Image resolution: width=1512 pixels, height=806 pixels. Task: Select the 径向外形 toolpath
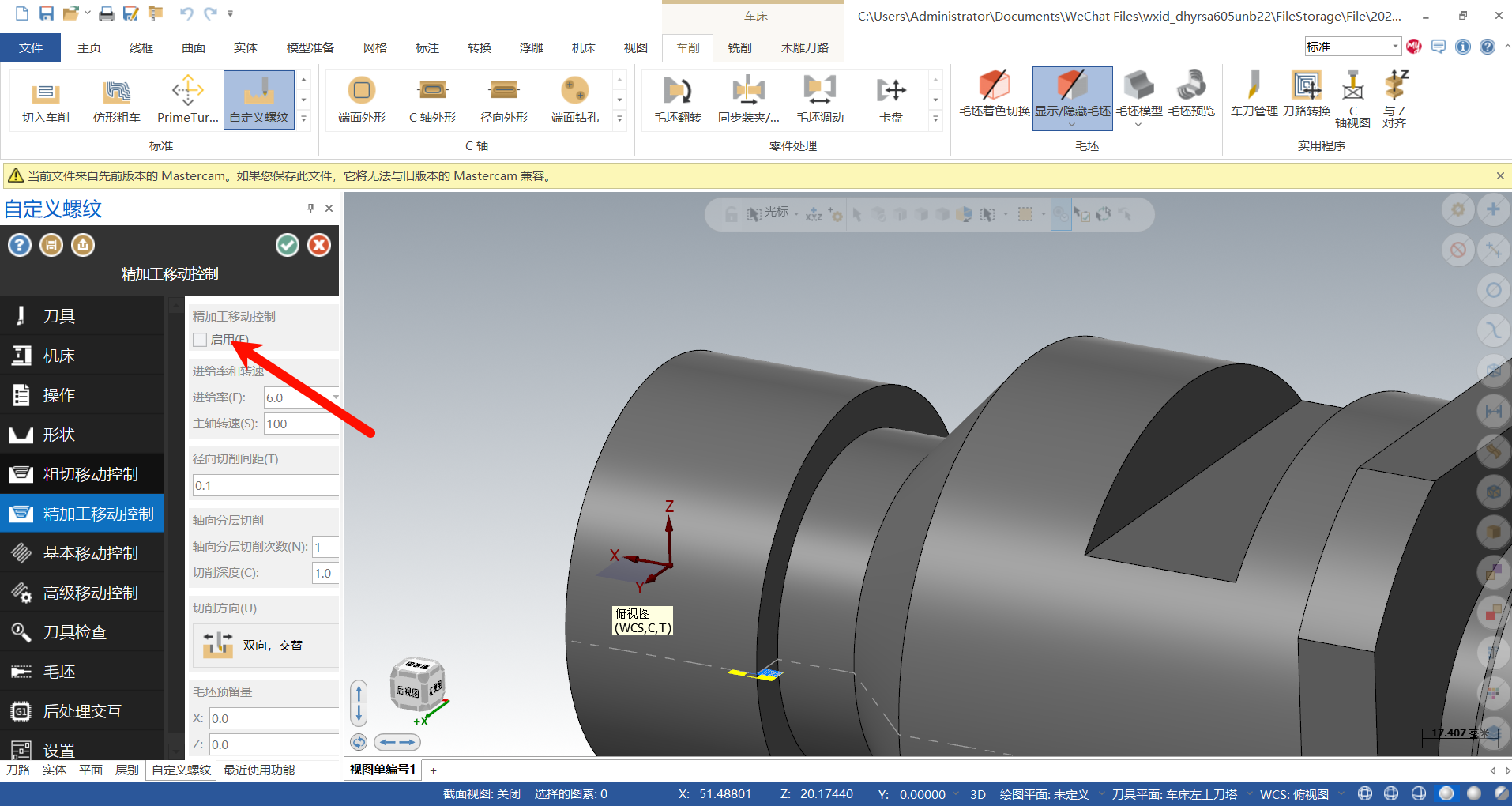tap(504, 100)
